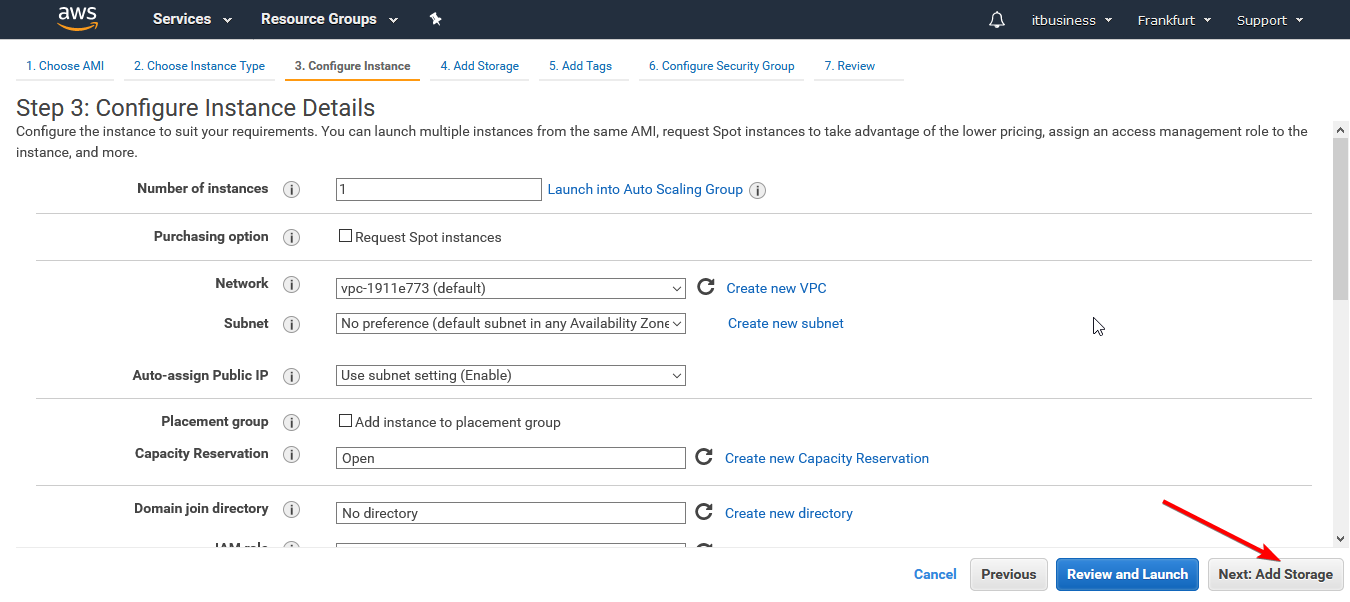Enable Request Spot instances checkbox

[x=346, y=237]
